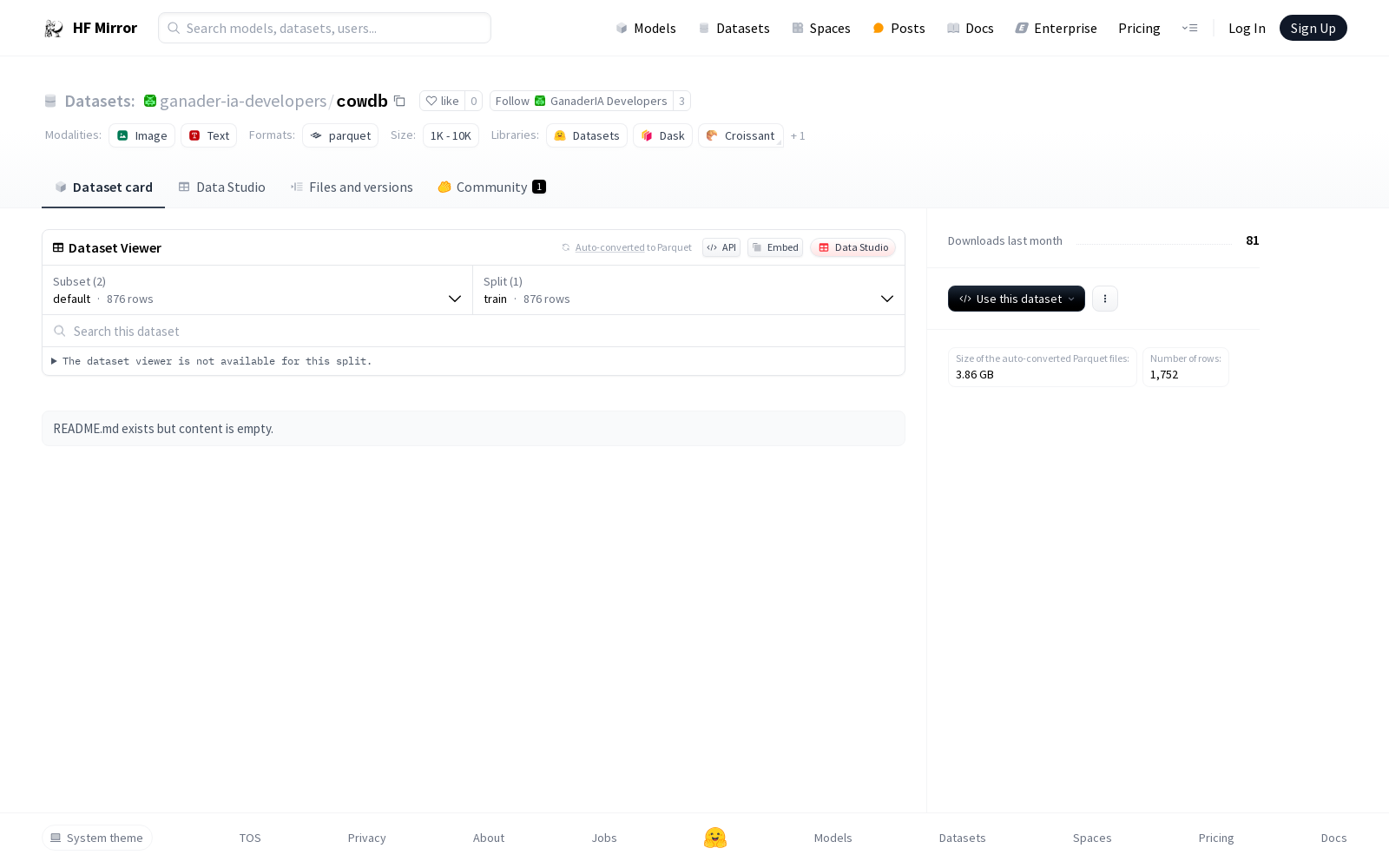
Task: Open footer Datasets link
Action: click(963, 838)
